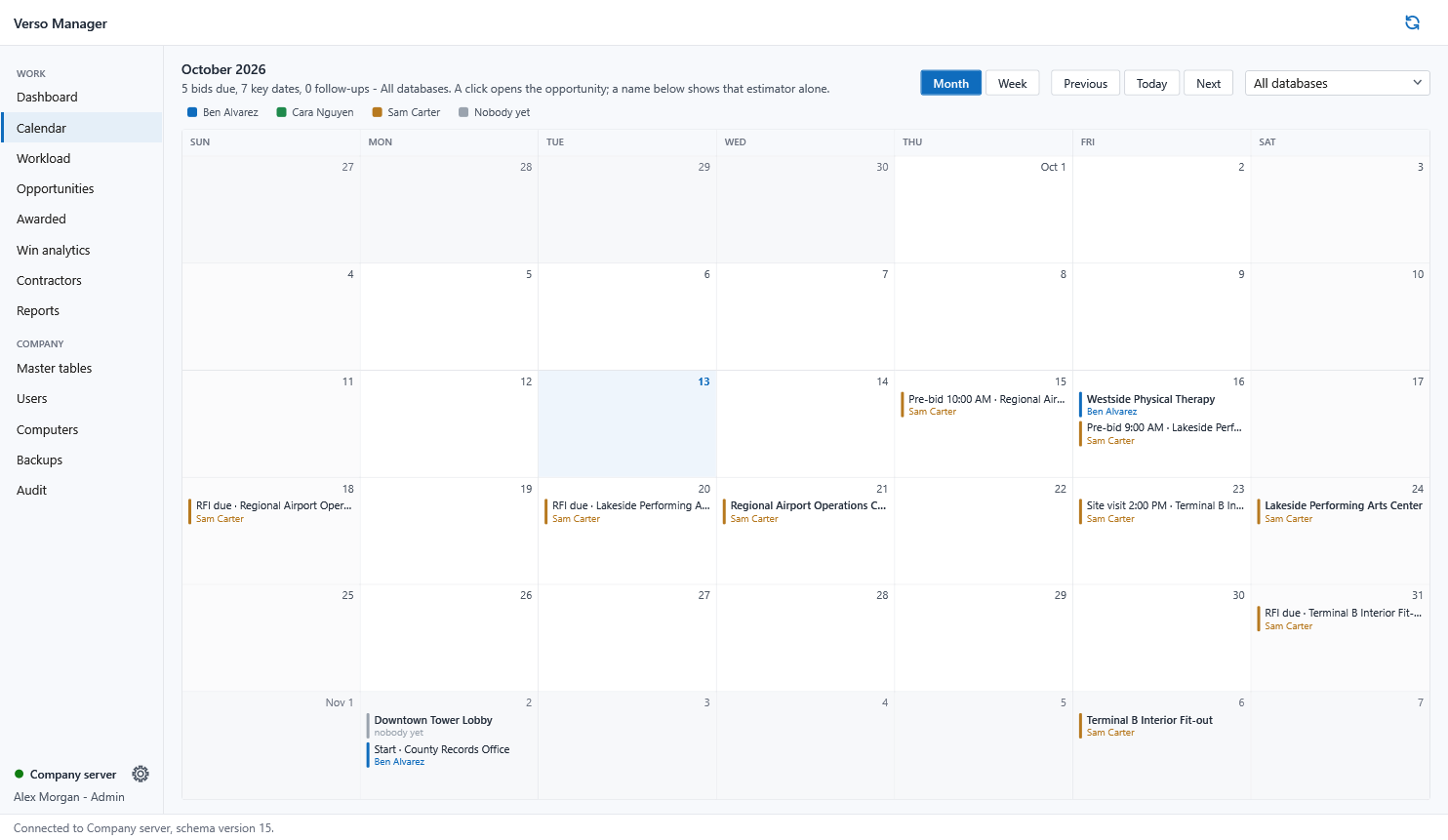1448x840 pixels.
Task: Open RFI due Regional Airport event on 18th
Action: (x=271, y=511)
